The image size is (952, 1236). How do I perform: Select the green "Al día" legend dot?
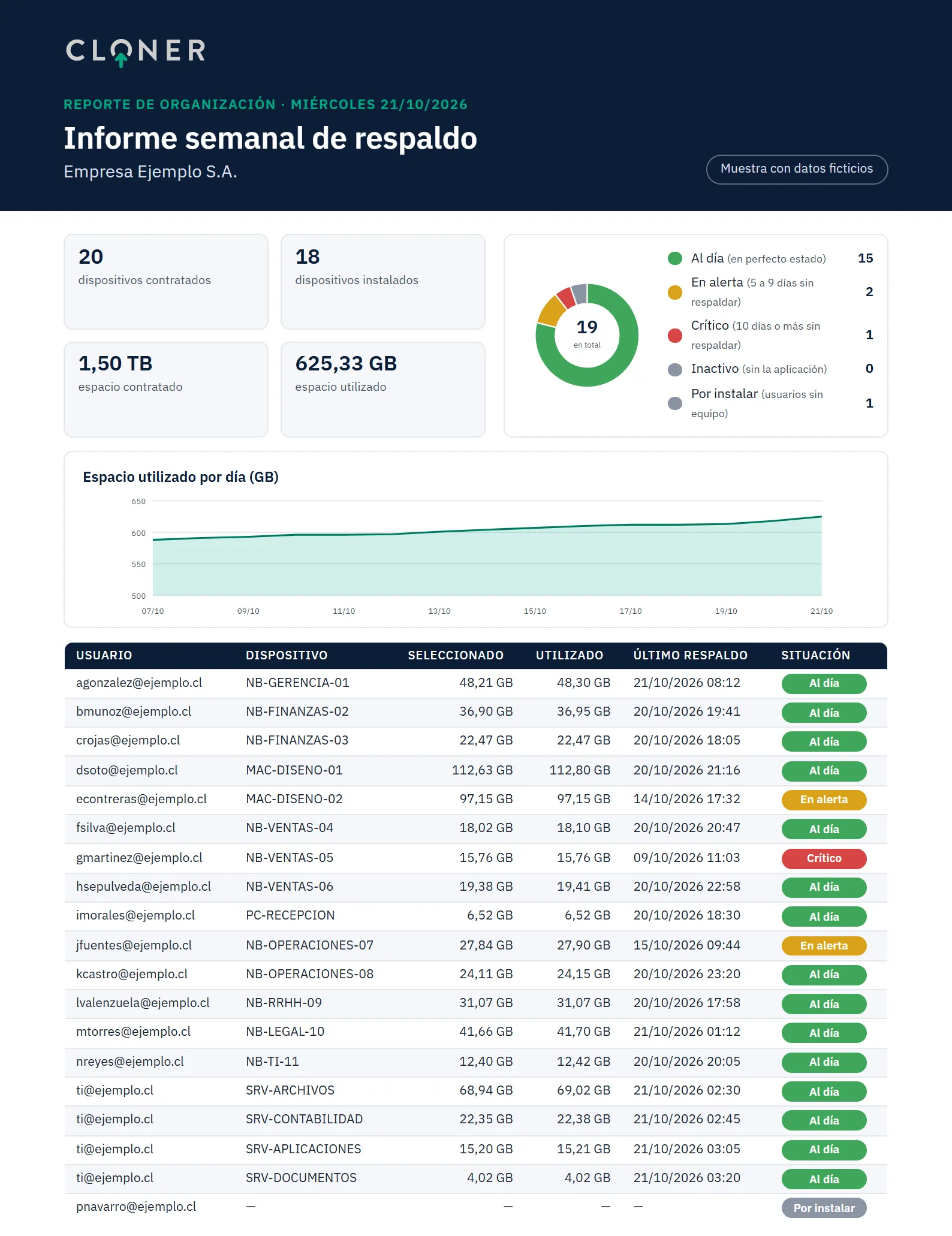tap(675, 258)
